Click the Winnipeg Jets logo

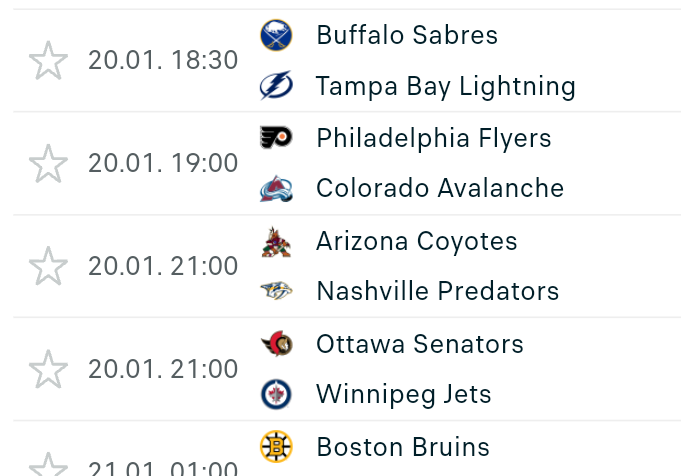tap(276, 394)
